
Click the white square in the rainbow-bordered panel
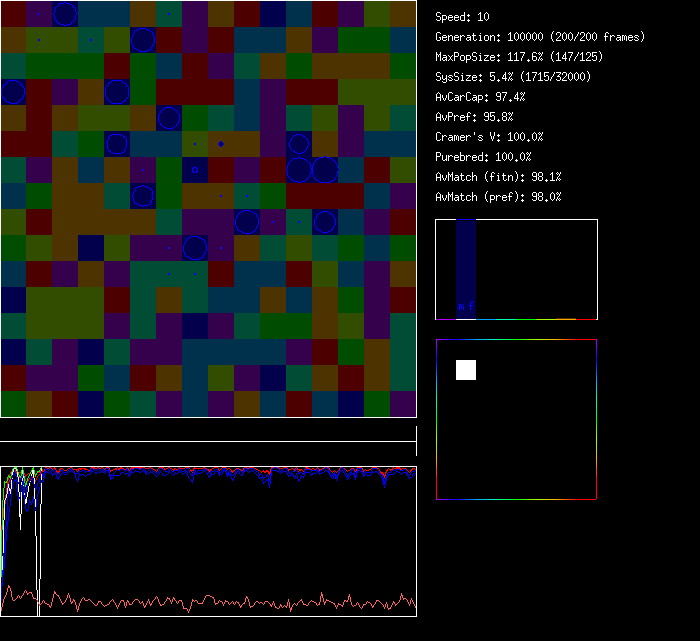466,370
